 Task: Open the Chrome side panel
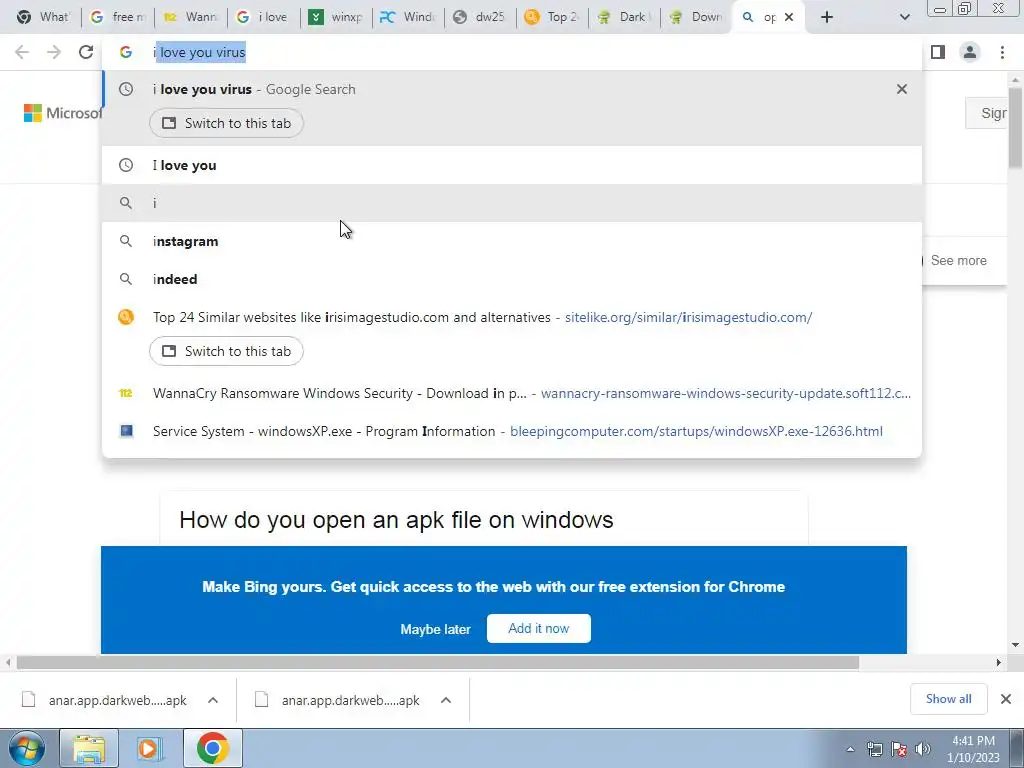[938, 52]
